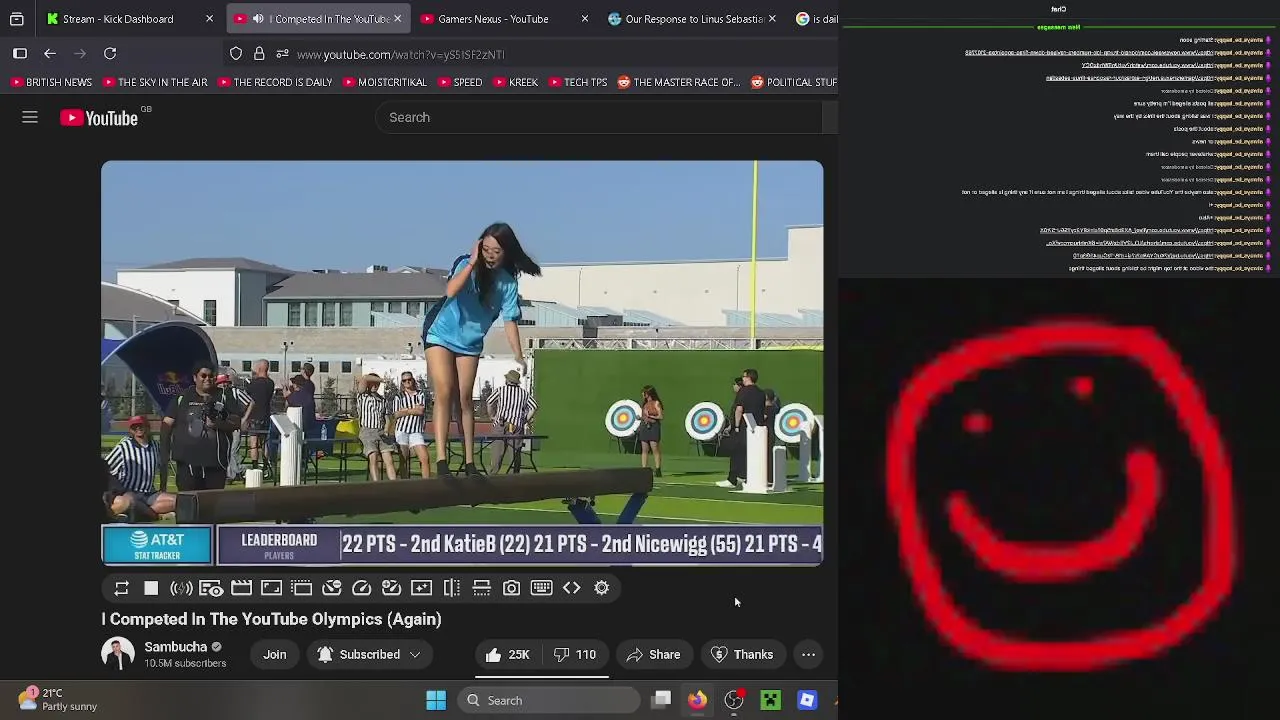Switch on cinema mode clapperboard icon

pos(241,588)
